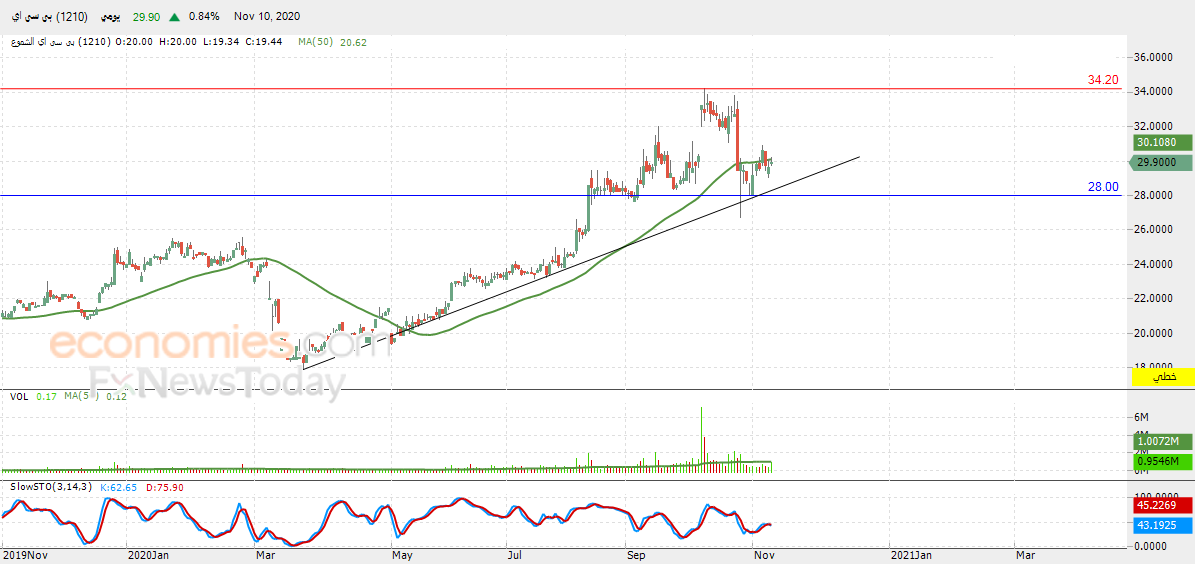
Task: Click the blue 43.1925 stochastic tag
Action: 1162,526
